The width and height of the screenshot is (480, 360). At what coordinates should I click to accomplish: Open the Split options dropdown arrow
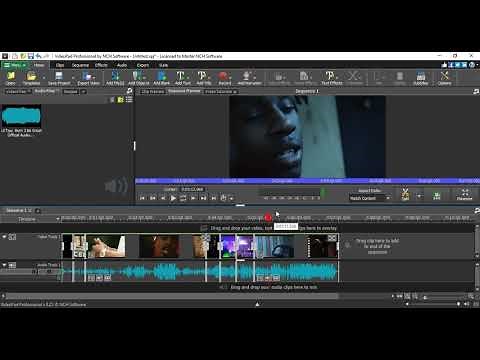pyautogui.click(x=419, y=196)
